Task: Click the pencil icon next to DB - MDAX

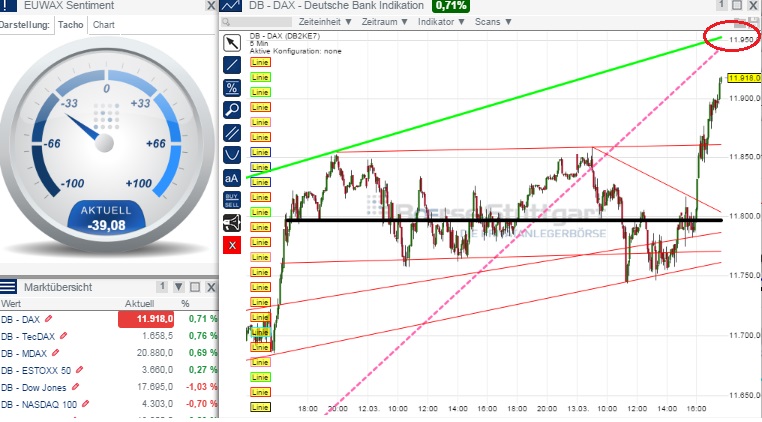Action: click(x=55, y=353)
